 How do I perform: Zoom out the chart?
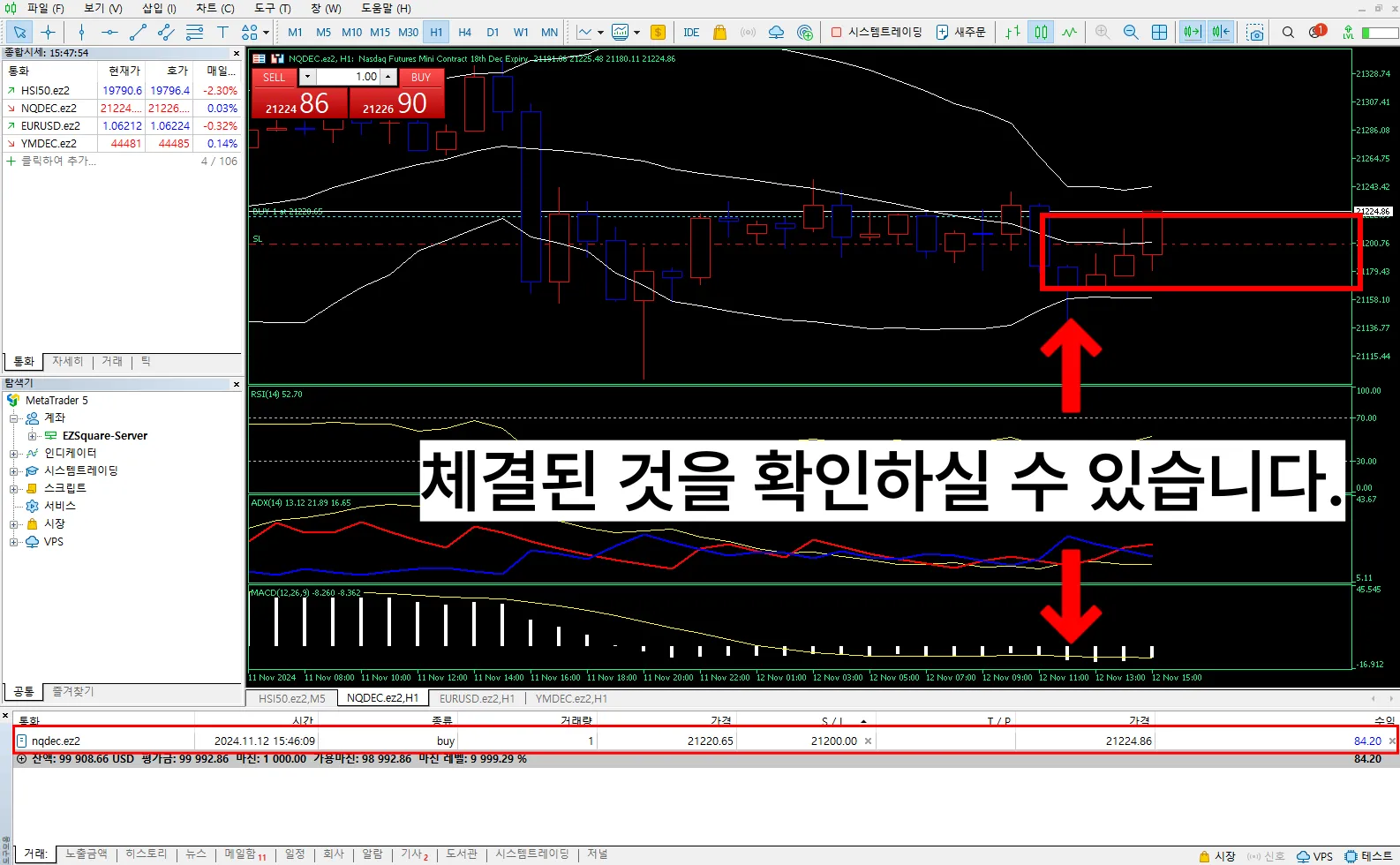[x=1131, y=32]
